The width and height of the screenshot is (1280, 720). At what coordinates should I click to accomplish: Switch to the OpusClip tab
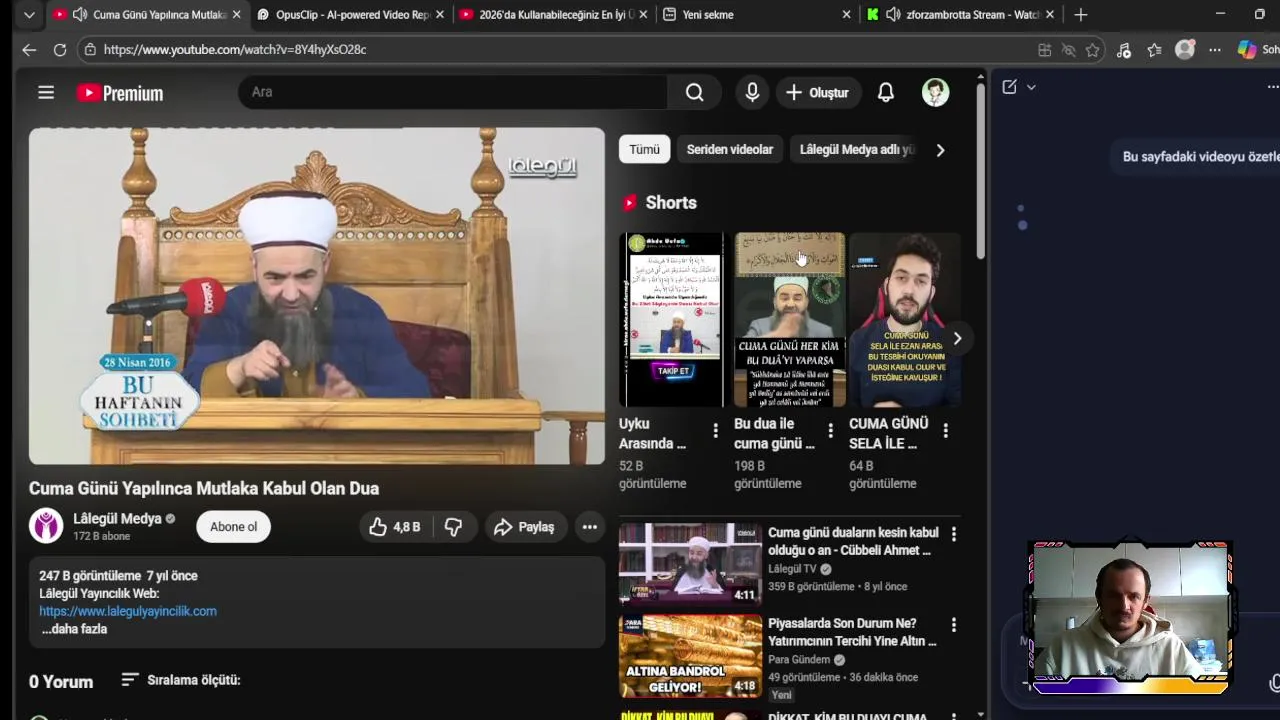352,15
